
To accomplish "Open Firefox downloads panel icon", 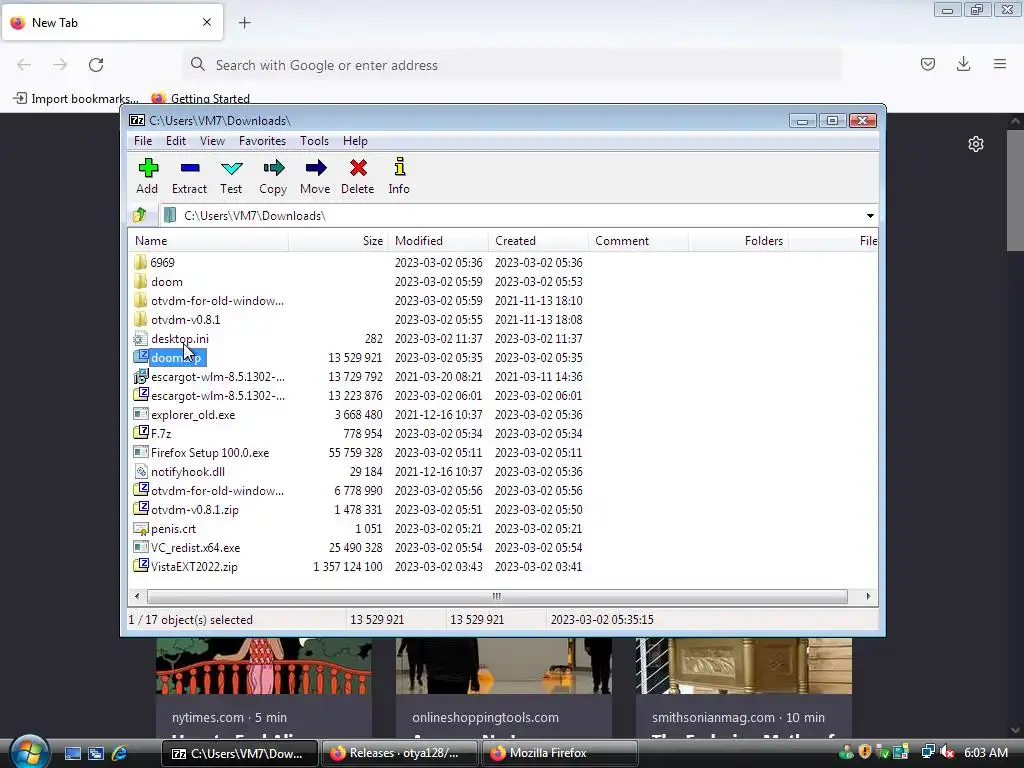I will point(963,64).
